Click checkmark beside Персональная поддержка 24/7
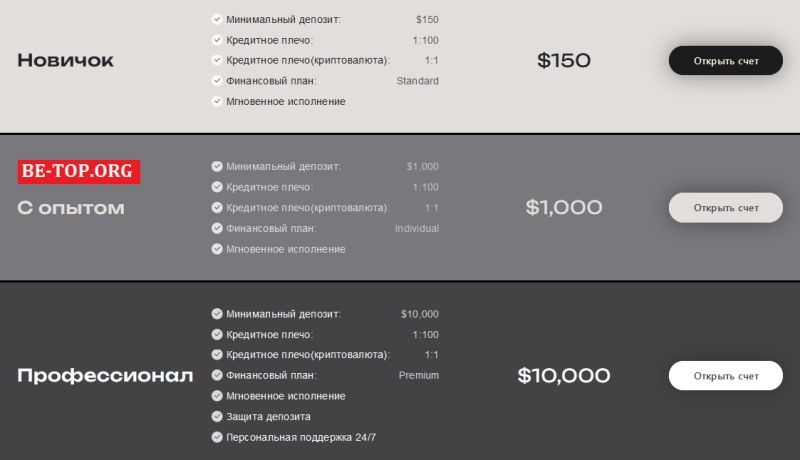Viewport: 800px width, 460px height. pyautogui.click(x=217, y=437)
